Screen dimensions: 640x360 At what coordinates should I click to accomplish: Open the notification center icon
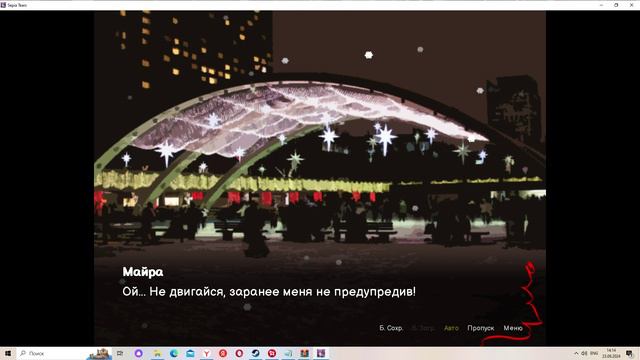[630, 353]
